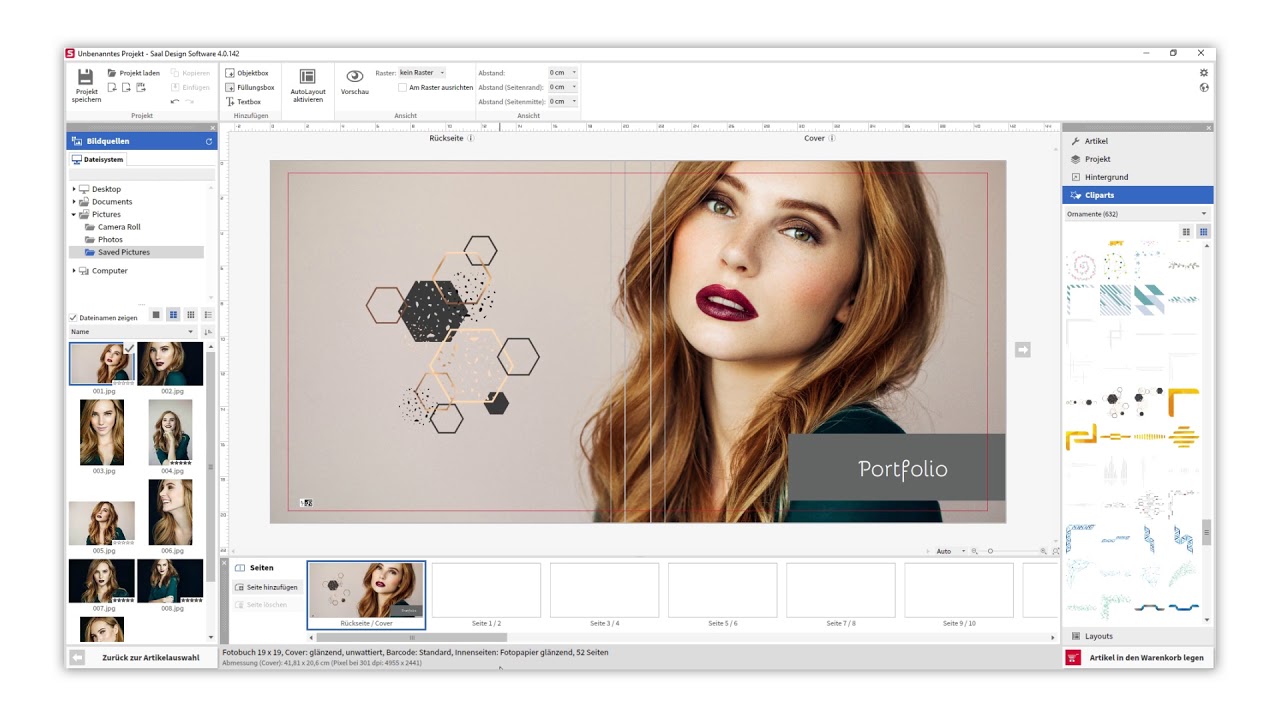Click the undo arrow in Projekt group
The width and height of the screenshot is (1280, 720).
pyautogui.click(x=175, y=101)
